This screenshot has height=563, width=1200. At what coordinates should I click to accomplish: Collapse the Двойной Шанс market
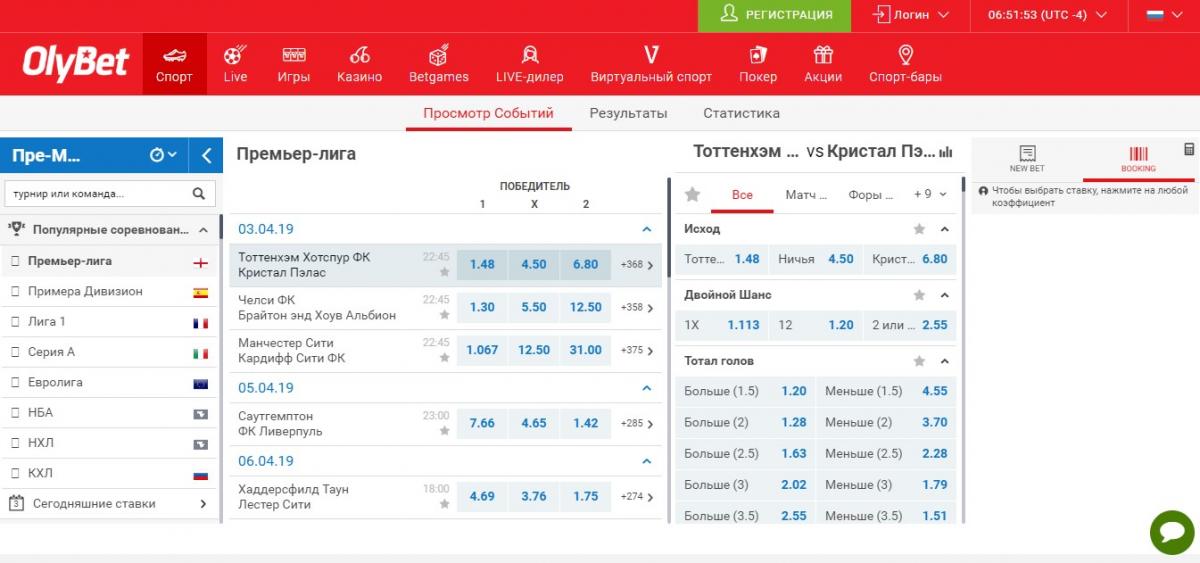coord(945,295)
